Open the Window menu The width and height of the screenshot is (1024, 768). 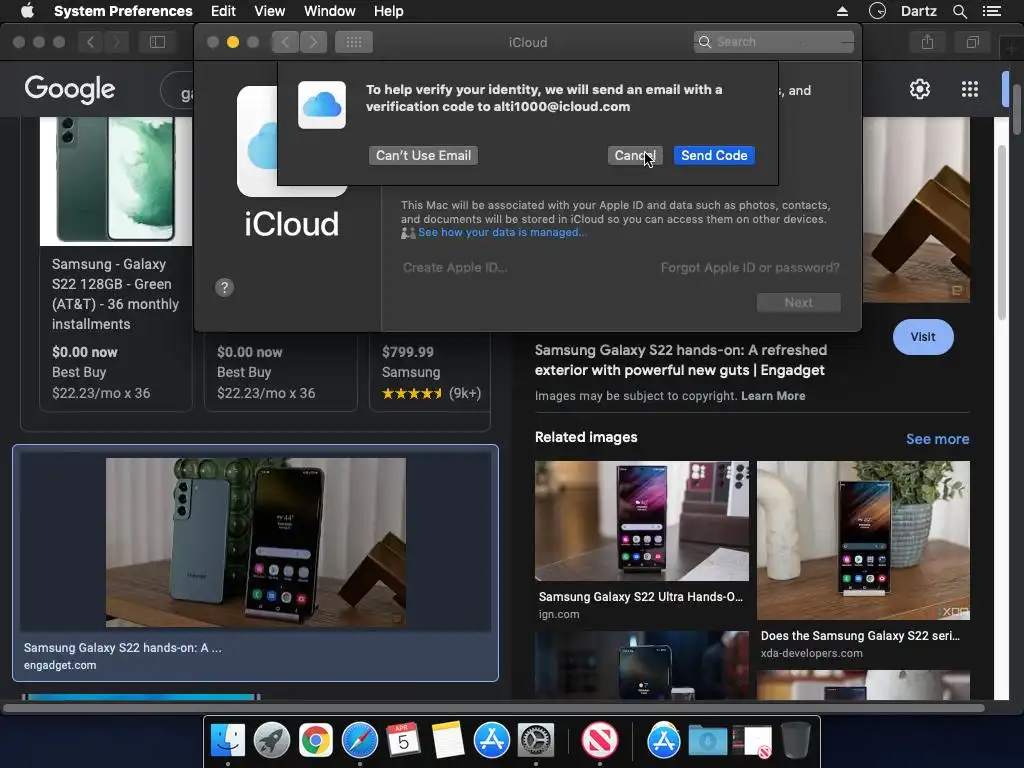click(x=329, y=11)
